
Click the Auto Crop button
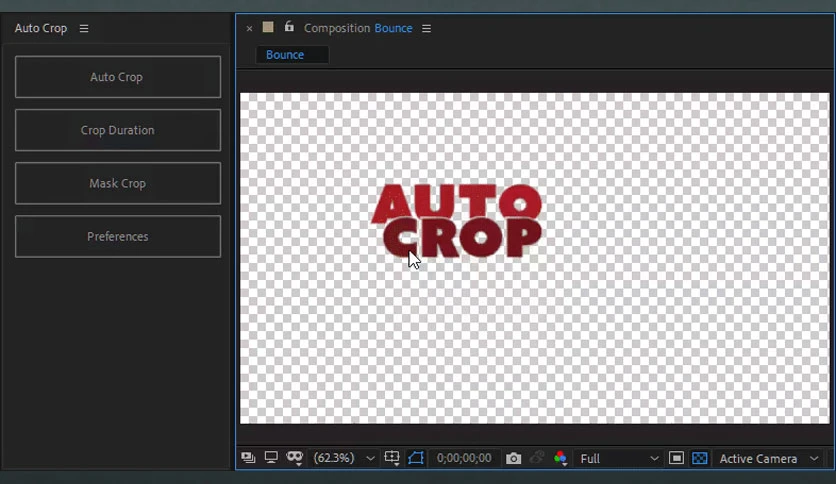pos(118,77)
